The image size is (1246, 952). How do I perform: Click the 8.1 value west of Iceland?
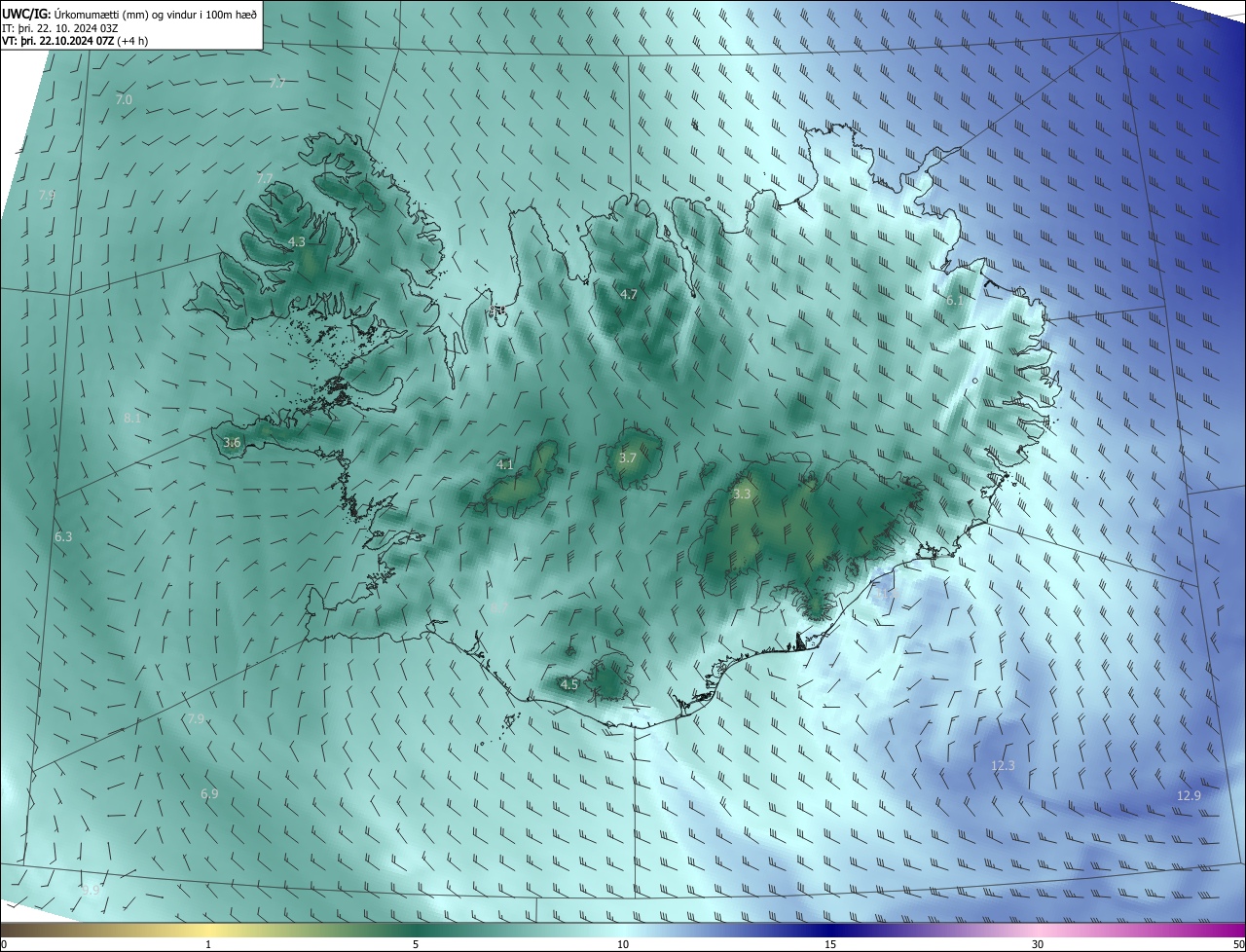[132, 419]
